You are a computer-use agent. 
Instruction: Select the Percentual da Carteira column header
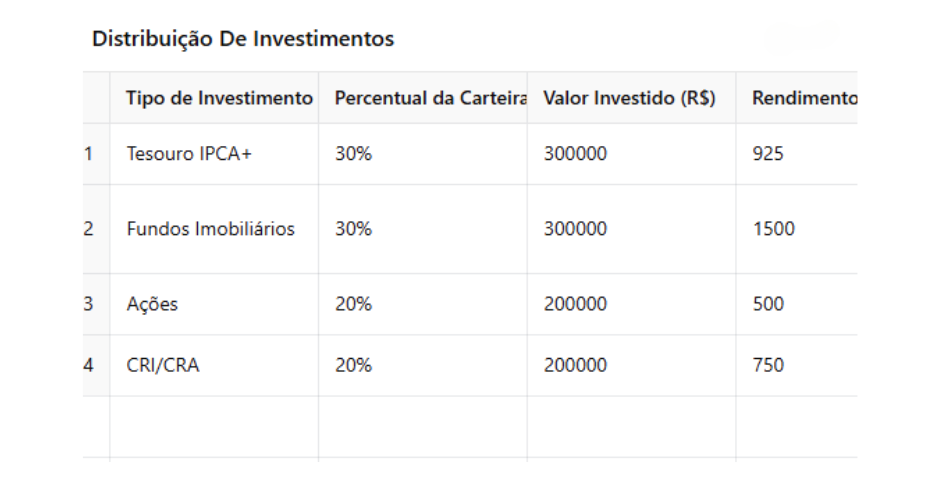click(430, 99)
